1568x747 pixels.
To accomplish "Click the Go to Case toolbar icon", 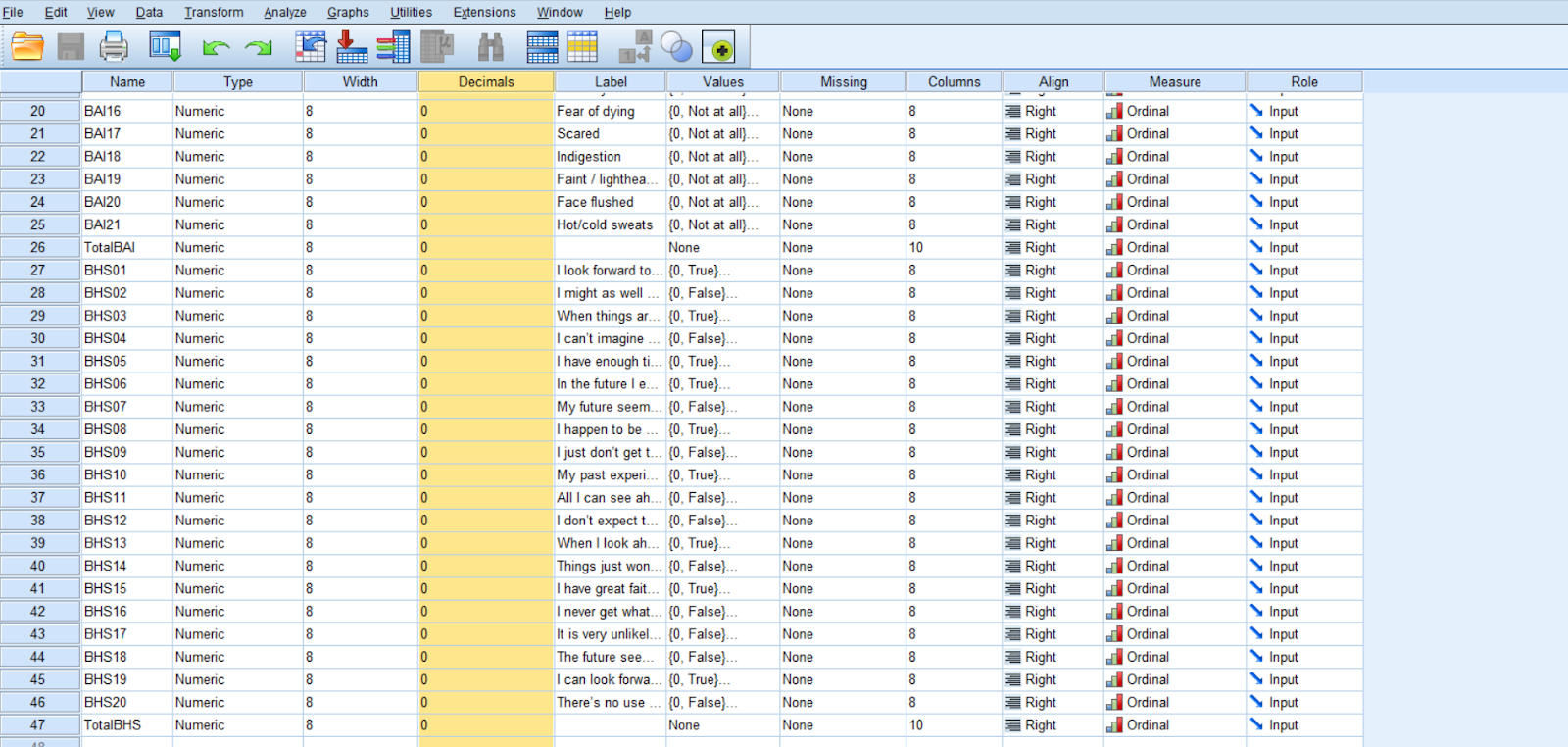I will [311, 46].
